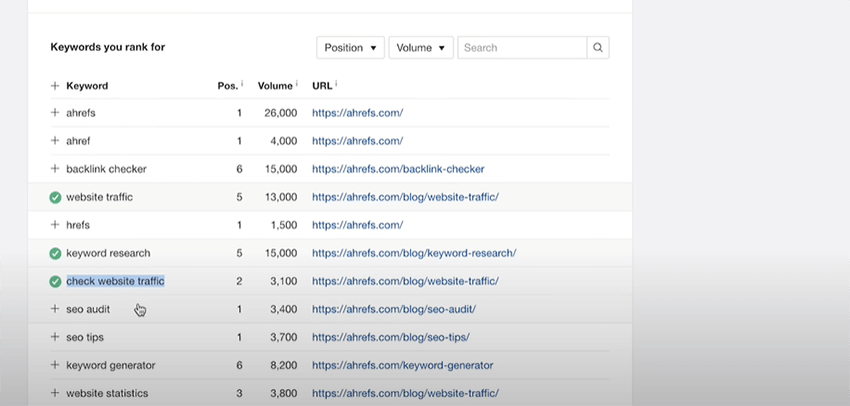850x406 pixels.
Task: Click the 3,100 volume value
Action: point(283,281)
